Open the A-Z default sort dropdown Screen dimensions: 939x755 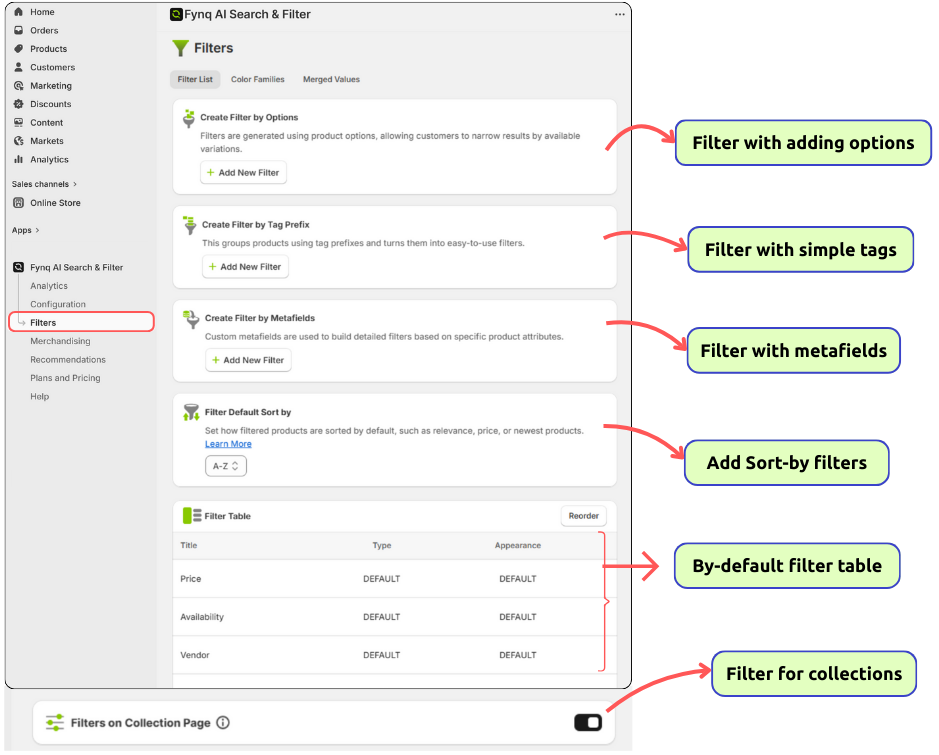tap(226, 466)
